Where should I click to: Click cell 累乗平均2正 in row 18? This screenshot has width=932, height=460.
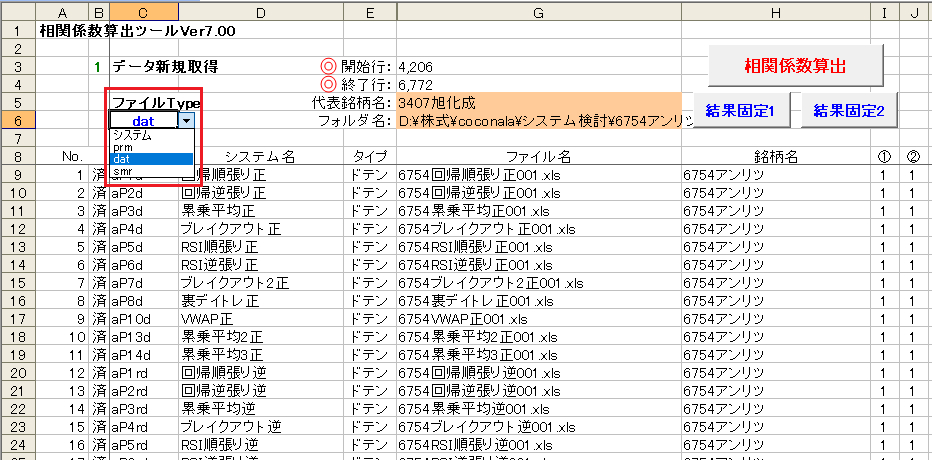coord(260,338)
